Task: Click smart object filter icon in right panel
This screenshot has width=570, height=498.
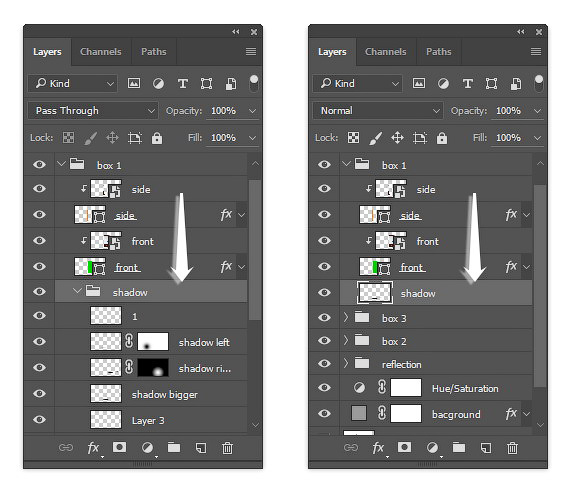Action: [x=516, y=84]
